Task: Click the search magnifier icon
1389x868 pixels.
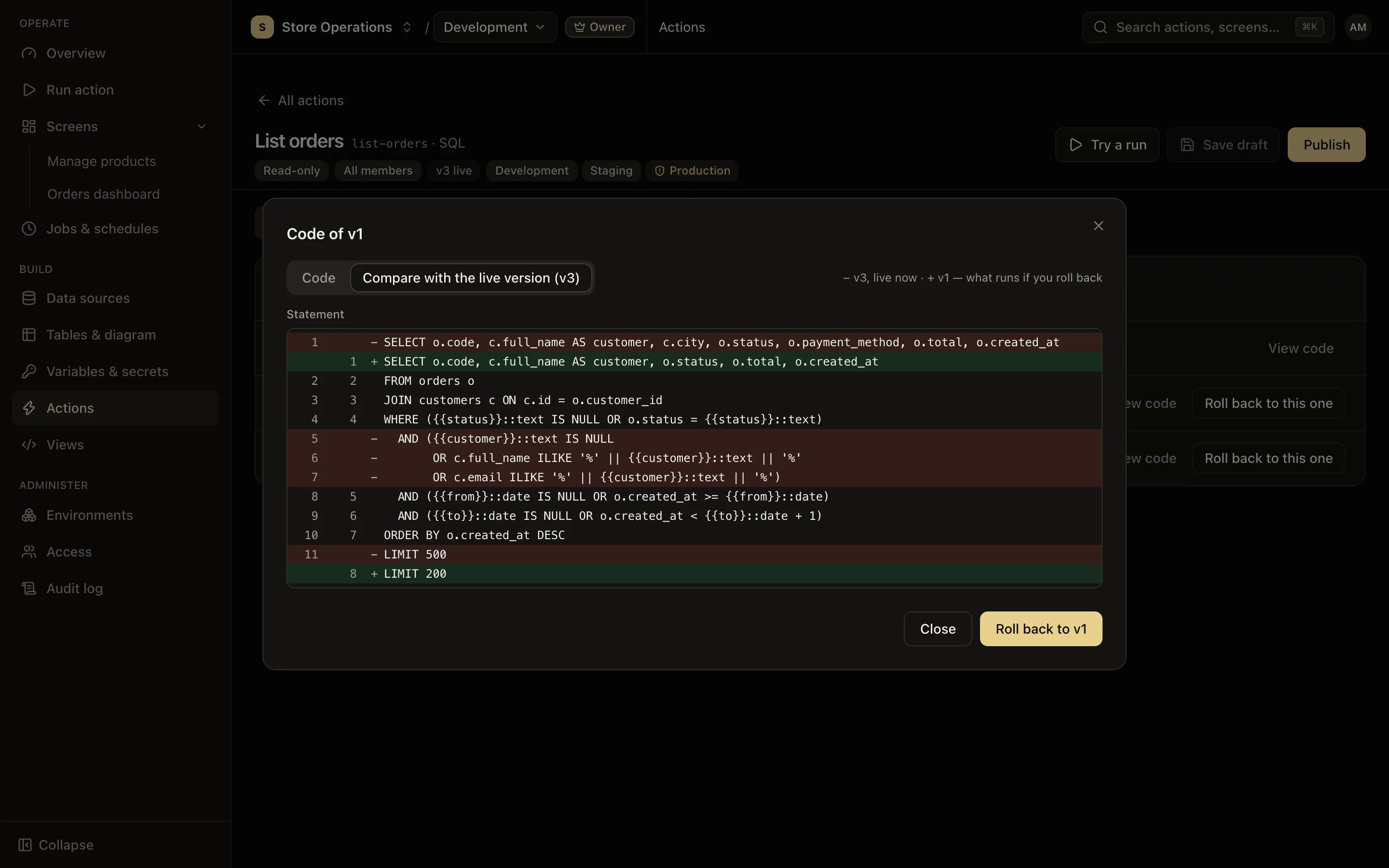Action: click(x=1100, y=27)
